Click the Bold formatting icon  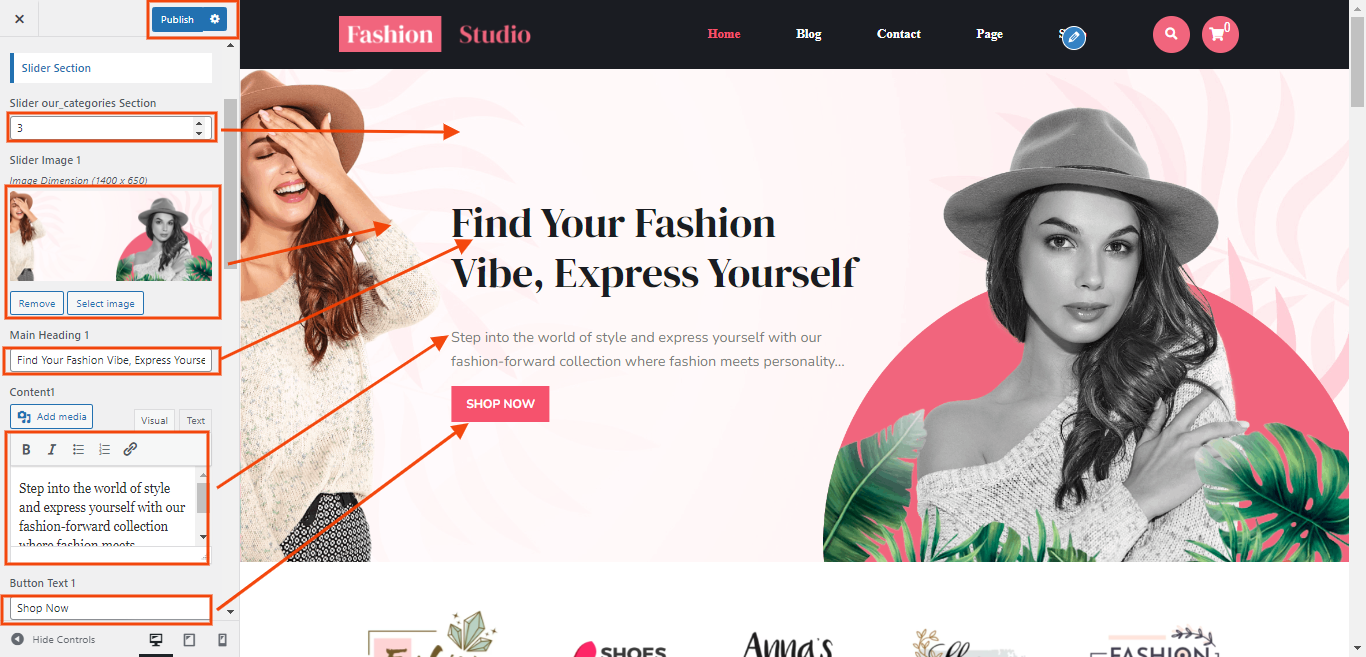(x=27, y=449)
